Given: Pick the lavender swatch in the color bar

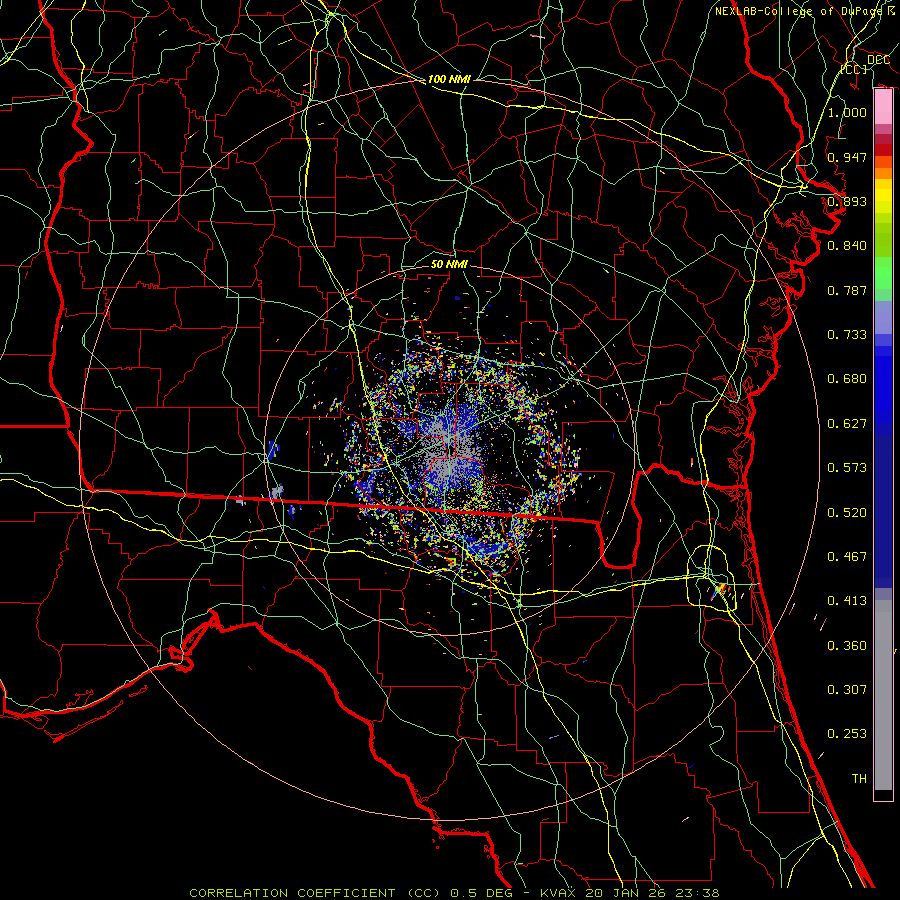Looking at the screenshot, I should tap(883, 317).
